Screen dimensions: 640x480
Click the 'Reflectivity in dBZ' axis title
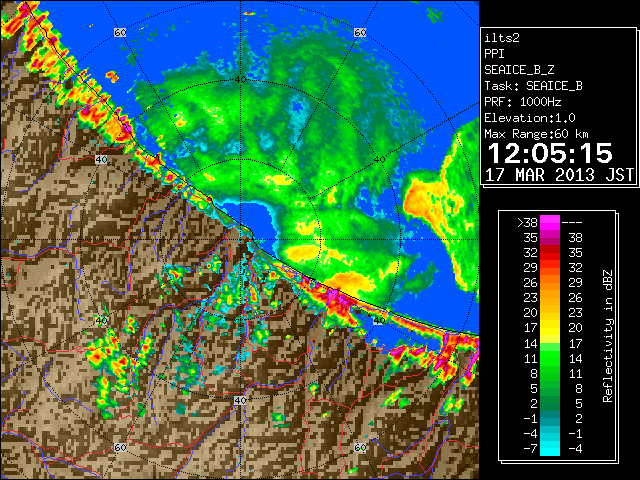[607, 336]
